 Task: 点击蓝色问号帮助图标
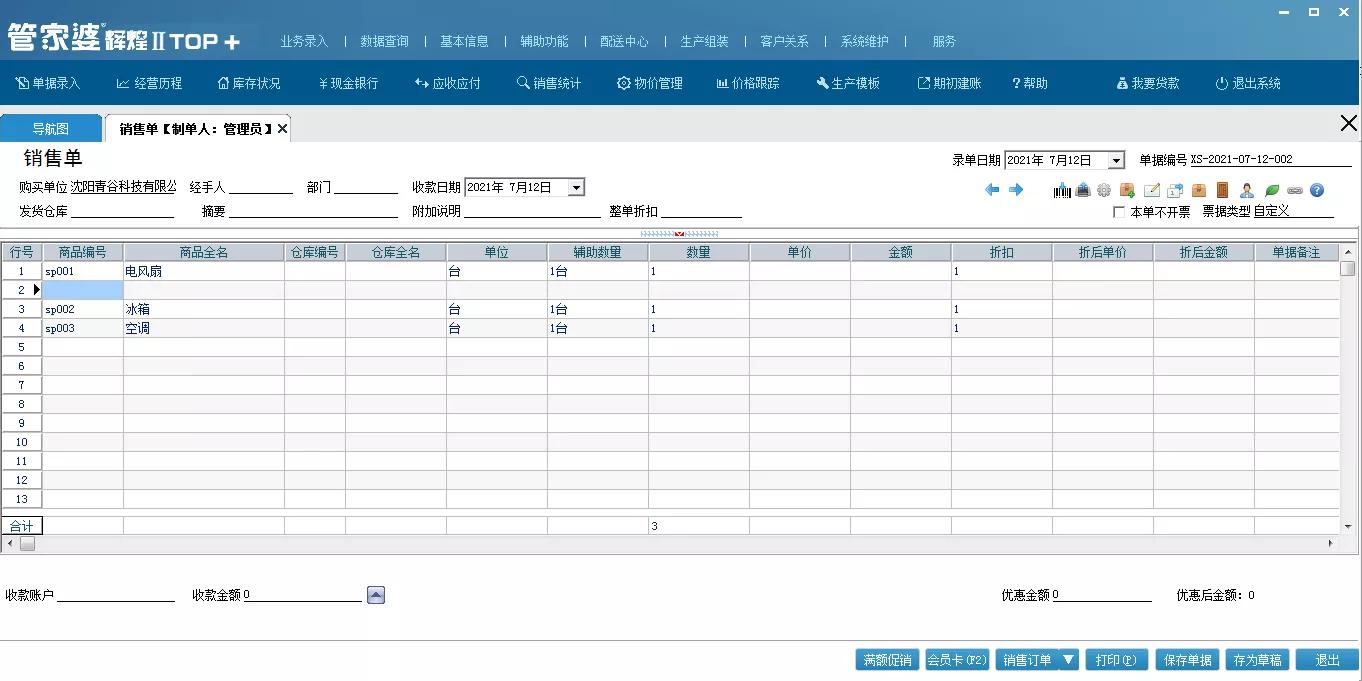(1317, 190)
